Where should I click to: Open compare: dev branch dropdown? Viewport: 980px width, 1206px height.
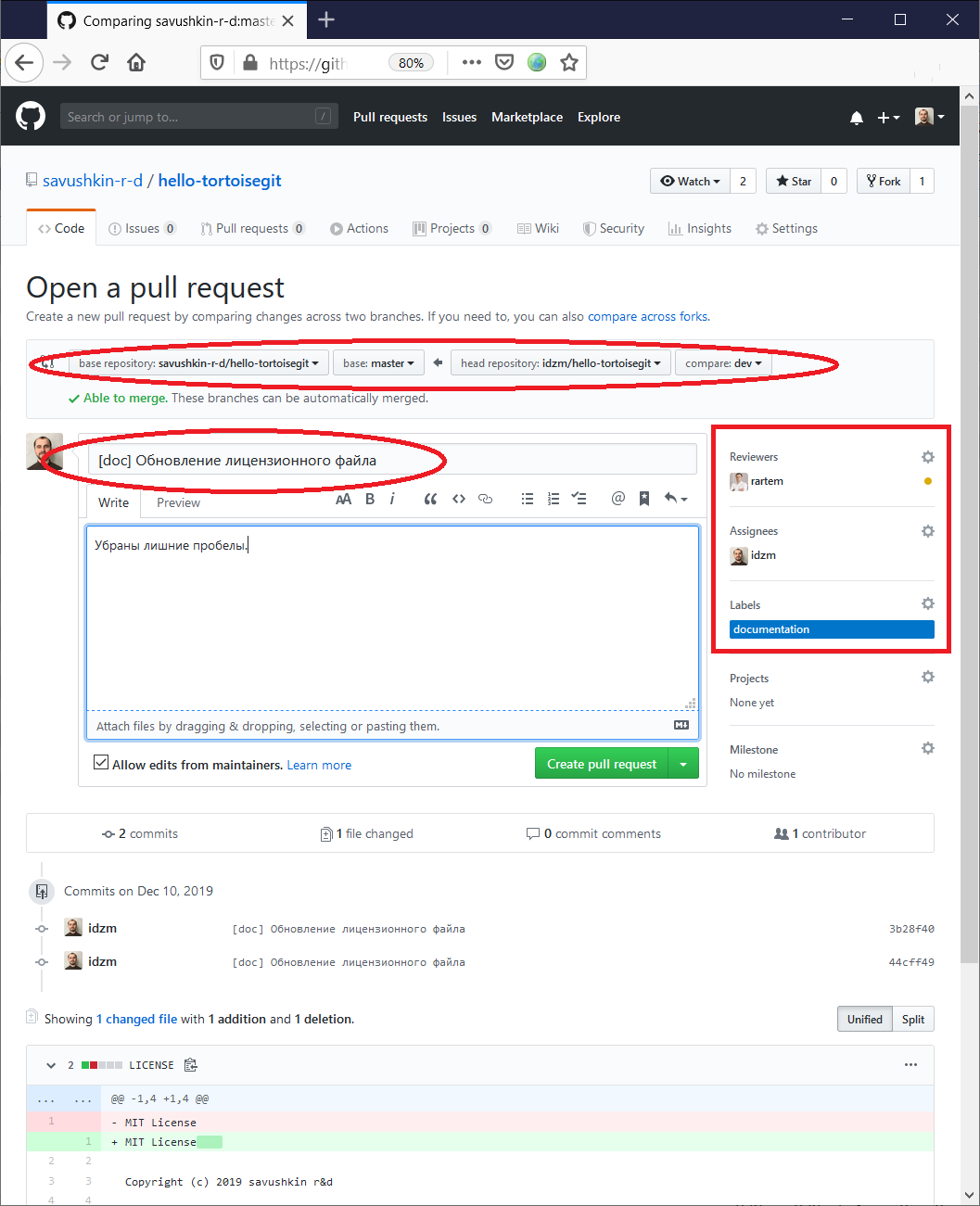tap(723, 363)
